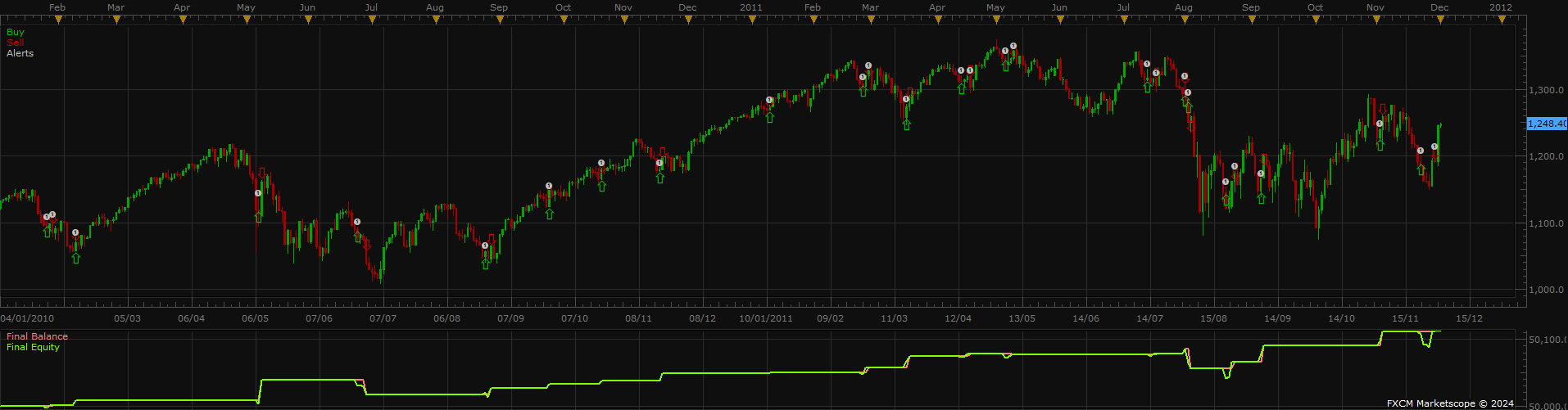Click the 14/09 date label
Viewport: 1568px width, 410px height.
[1277, 318]
